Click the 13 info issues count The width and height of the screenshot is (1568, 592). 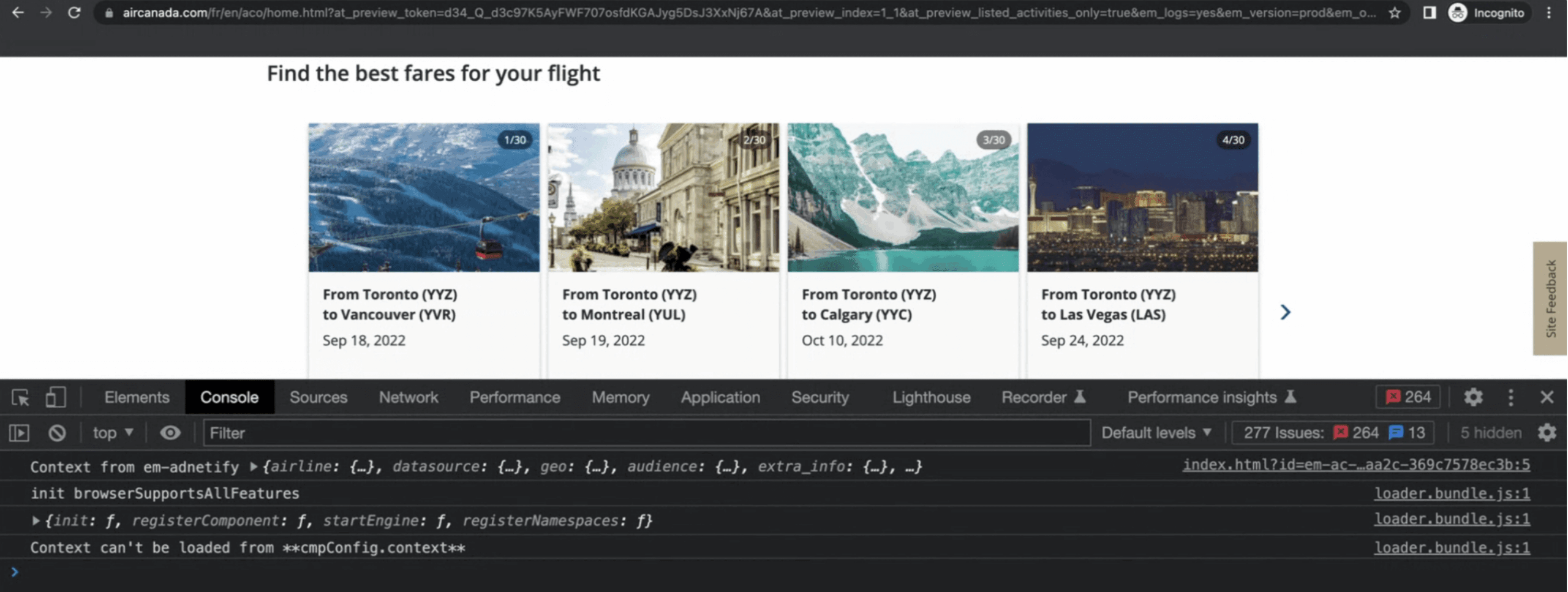click(x=1407, y=433)
